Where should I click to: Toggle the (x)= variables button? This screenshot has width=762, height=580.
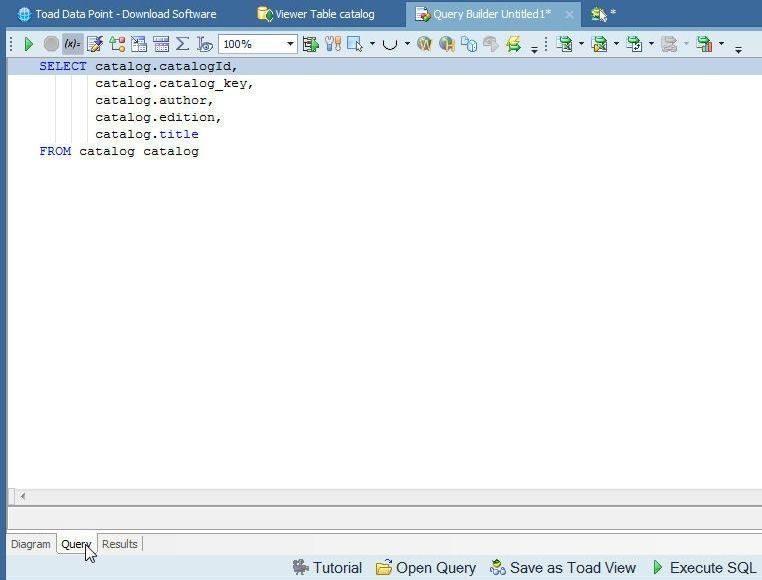click(73, 44)
